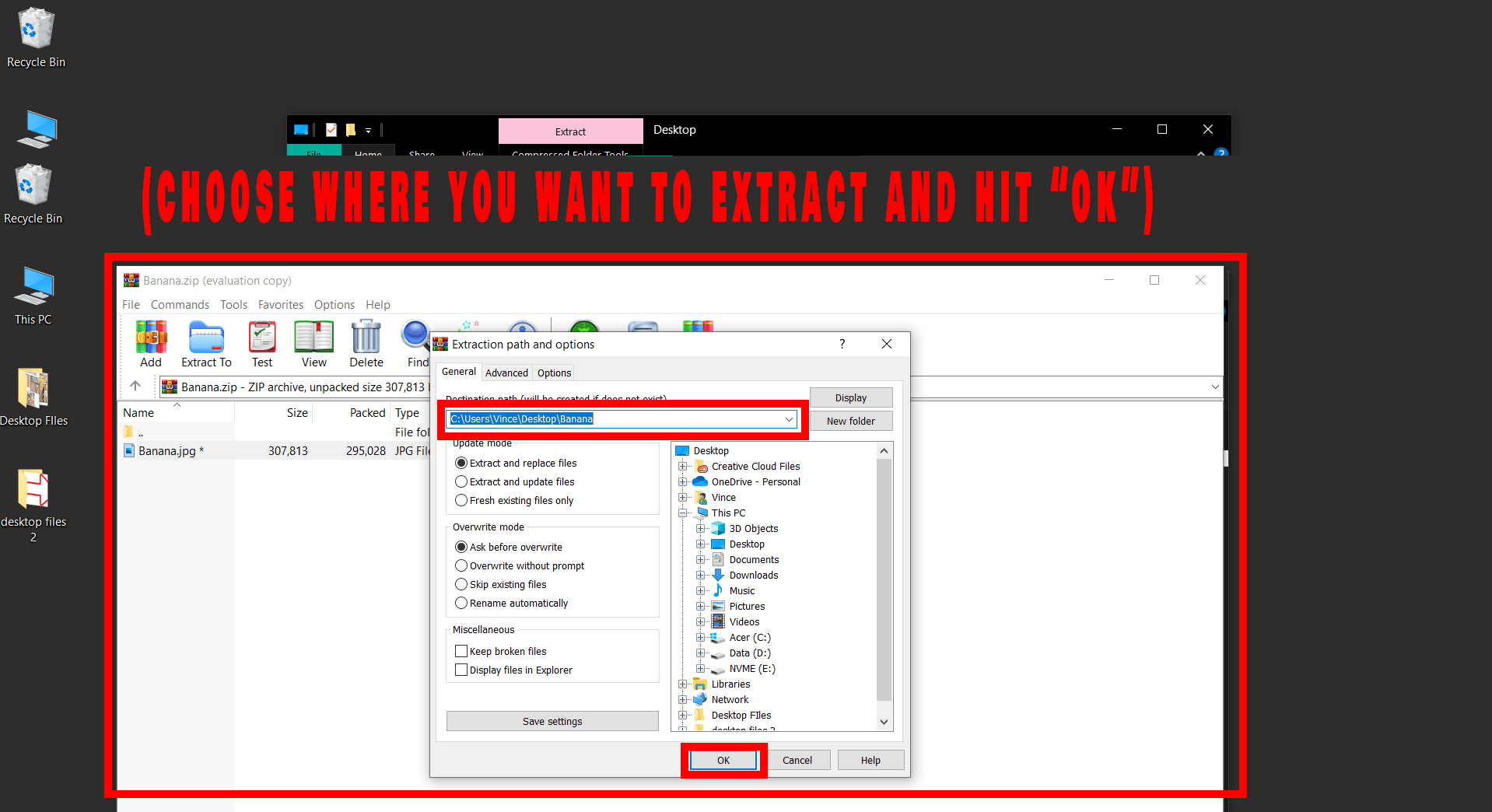Click the Banana.zip archive icon in the address bar
1492x812 pixels.
170,387
